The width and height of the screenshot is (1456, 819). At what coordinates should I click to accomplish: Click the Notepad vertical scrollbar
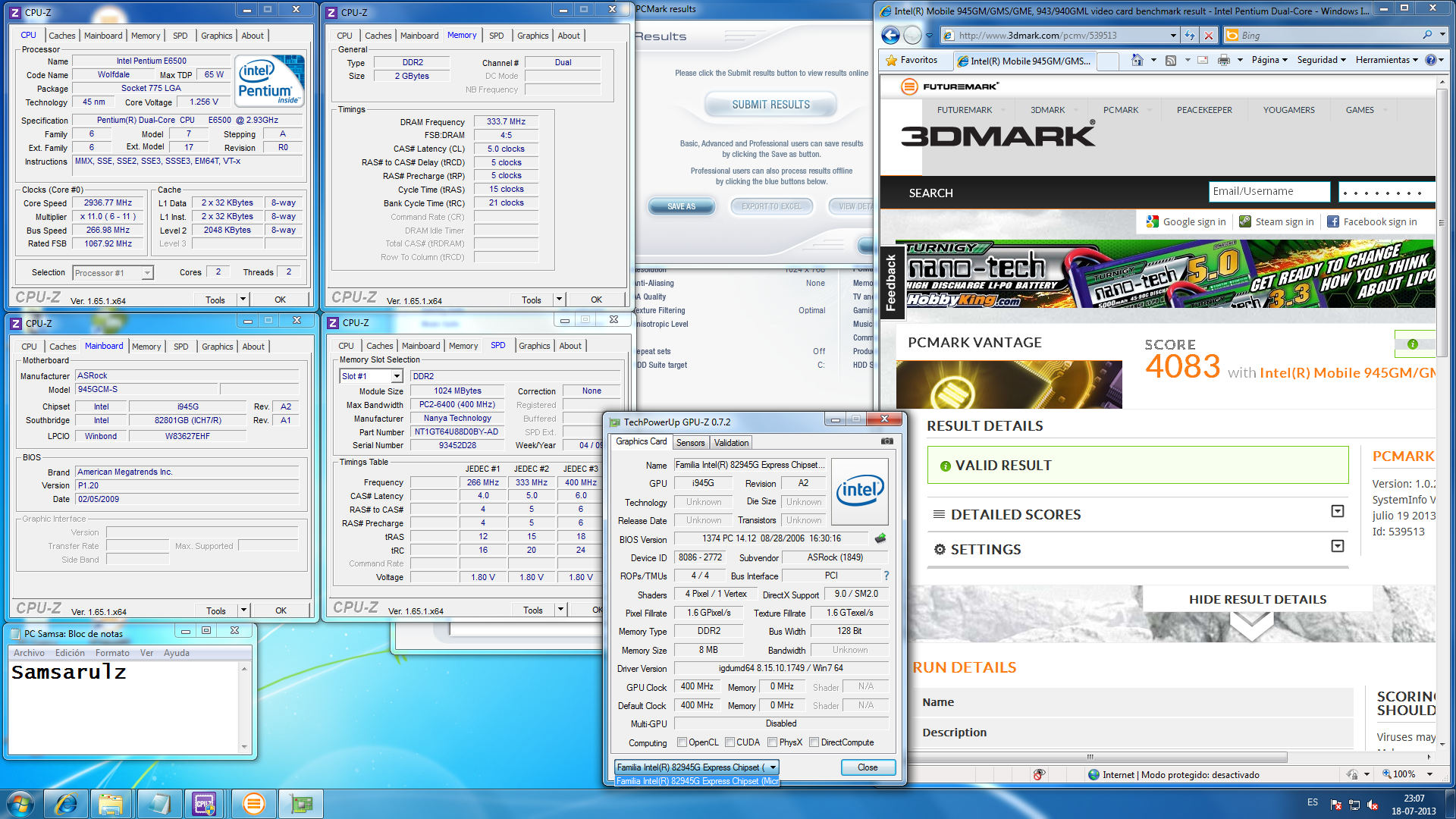tap(244, 708)
